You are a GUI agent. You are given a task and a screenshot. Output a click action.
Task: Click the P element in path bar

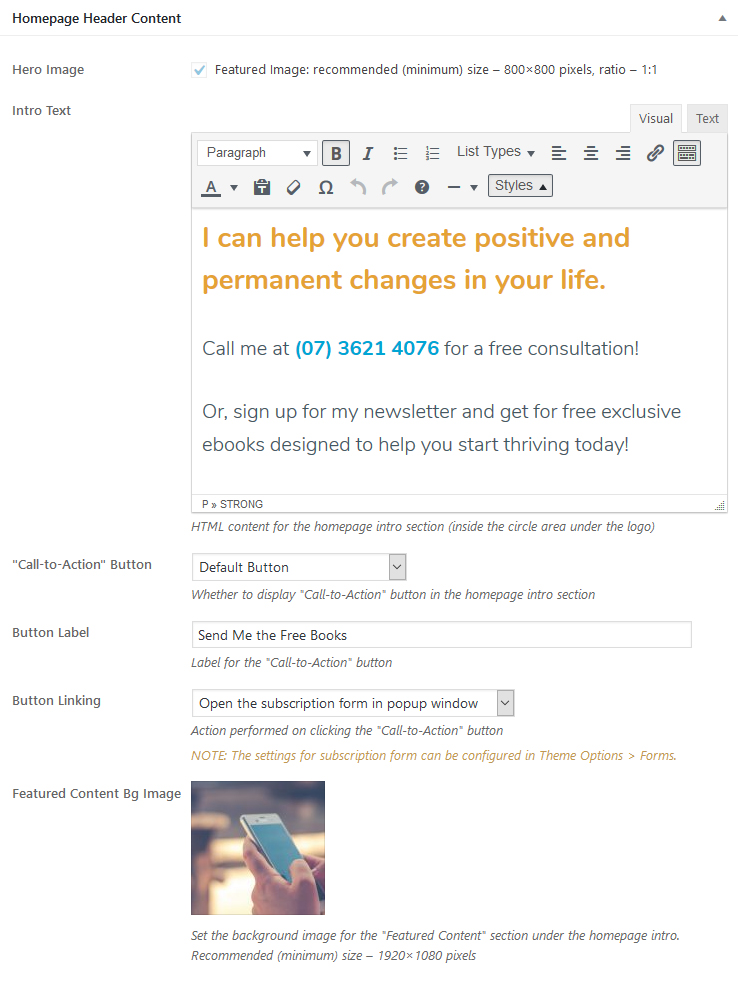click(x=205, y=504)
